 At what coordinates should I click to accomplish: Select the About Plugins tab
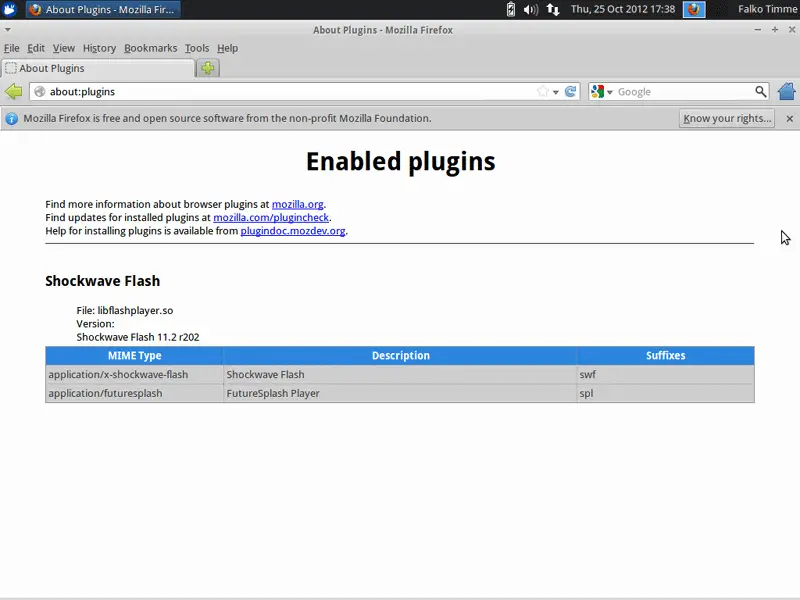(97, 68)
